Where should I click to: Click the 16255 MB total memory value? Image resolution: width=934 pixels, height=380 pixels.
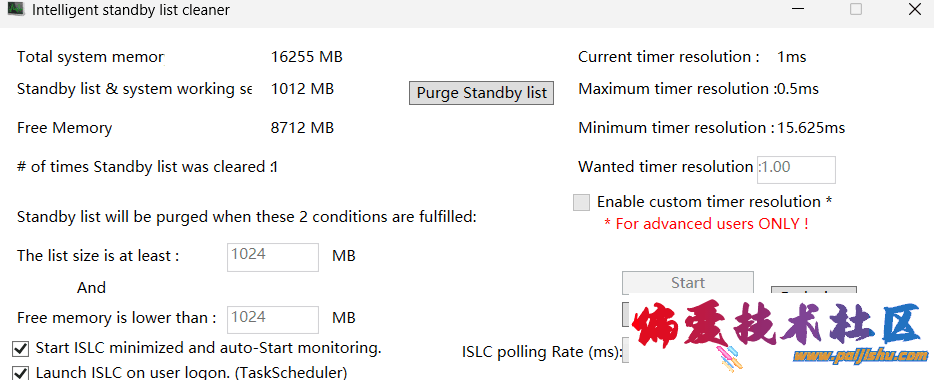click(307, 57)
